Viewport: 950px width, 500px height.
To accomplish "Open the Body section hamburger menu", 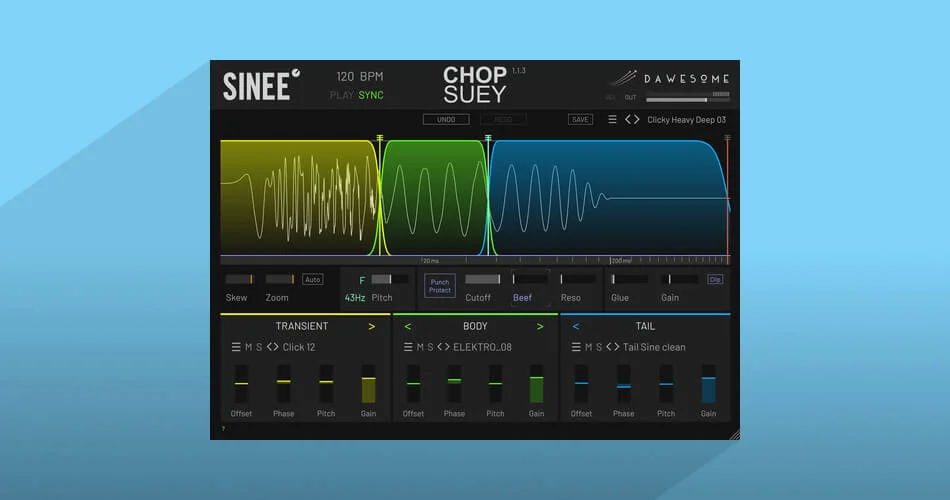I will 408,347.
